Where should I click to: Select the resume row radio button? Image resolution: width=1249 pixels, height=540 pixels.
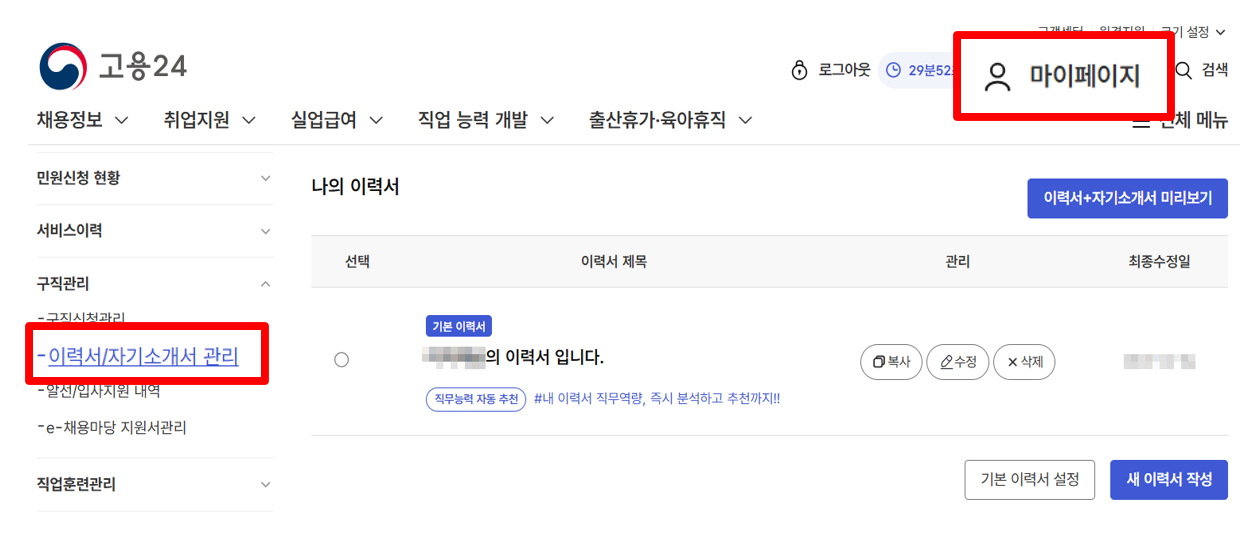point(342,360)
